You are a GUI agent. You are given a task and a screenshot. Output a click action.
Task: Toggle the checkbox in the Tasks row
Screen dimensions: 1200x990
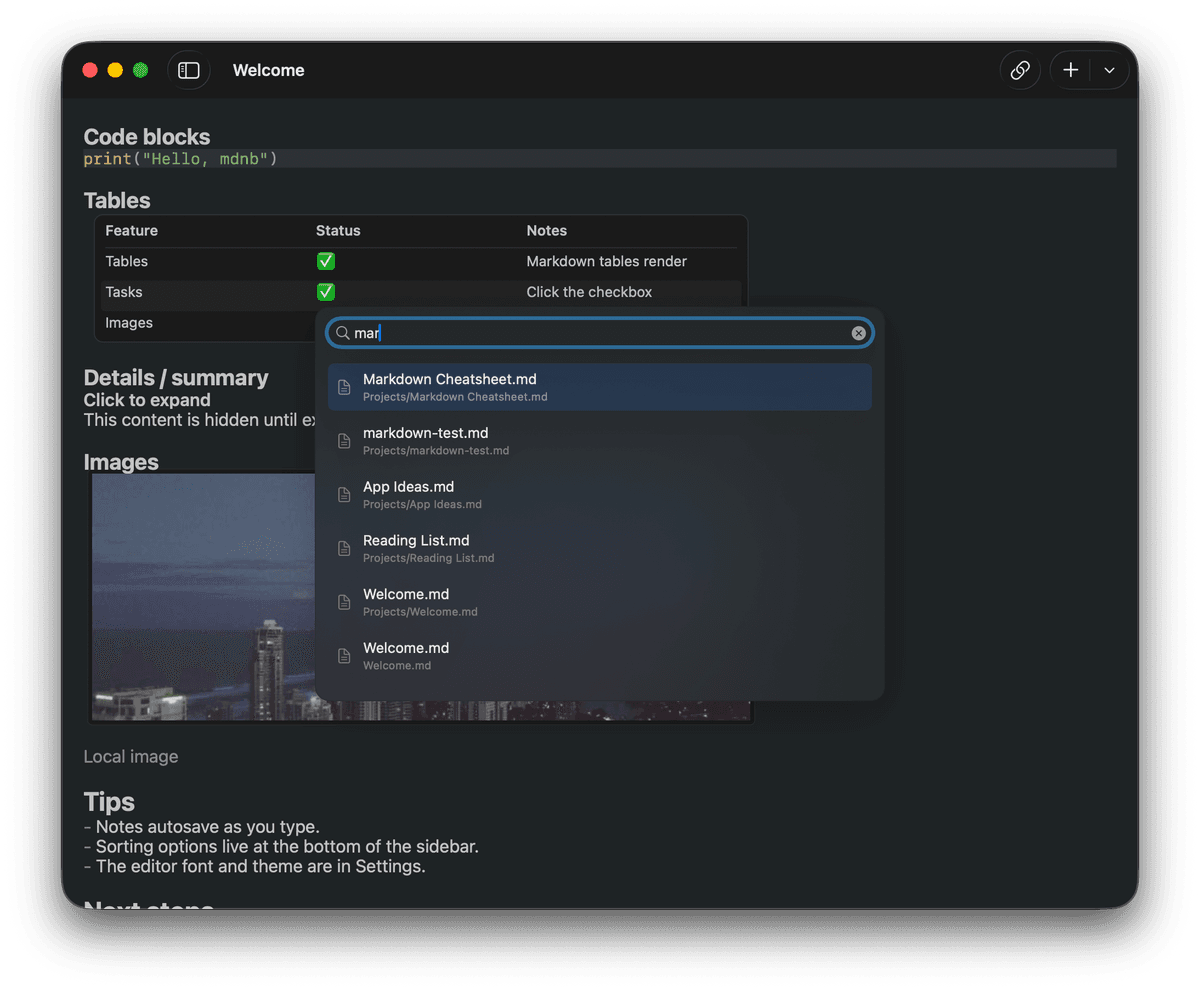326,292
